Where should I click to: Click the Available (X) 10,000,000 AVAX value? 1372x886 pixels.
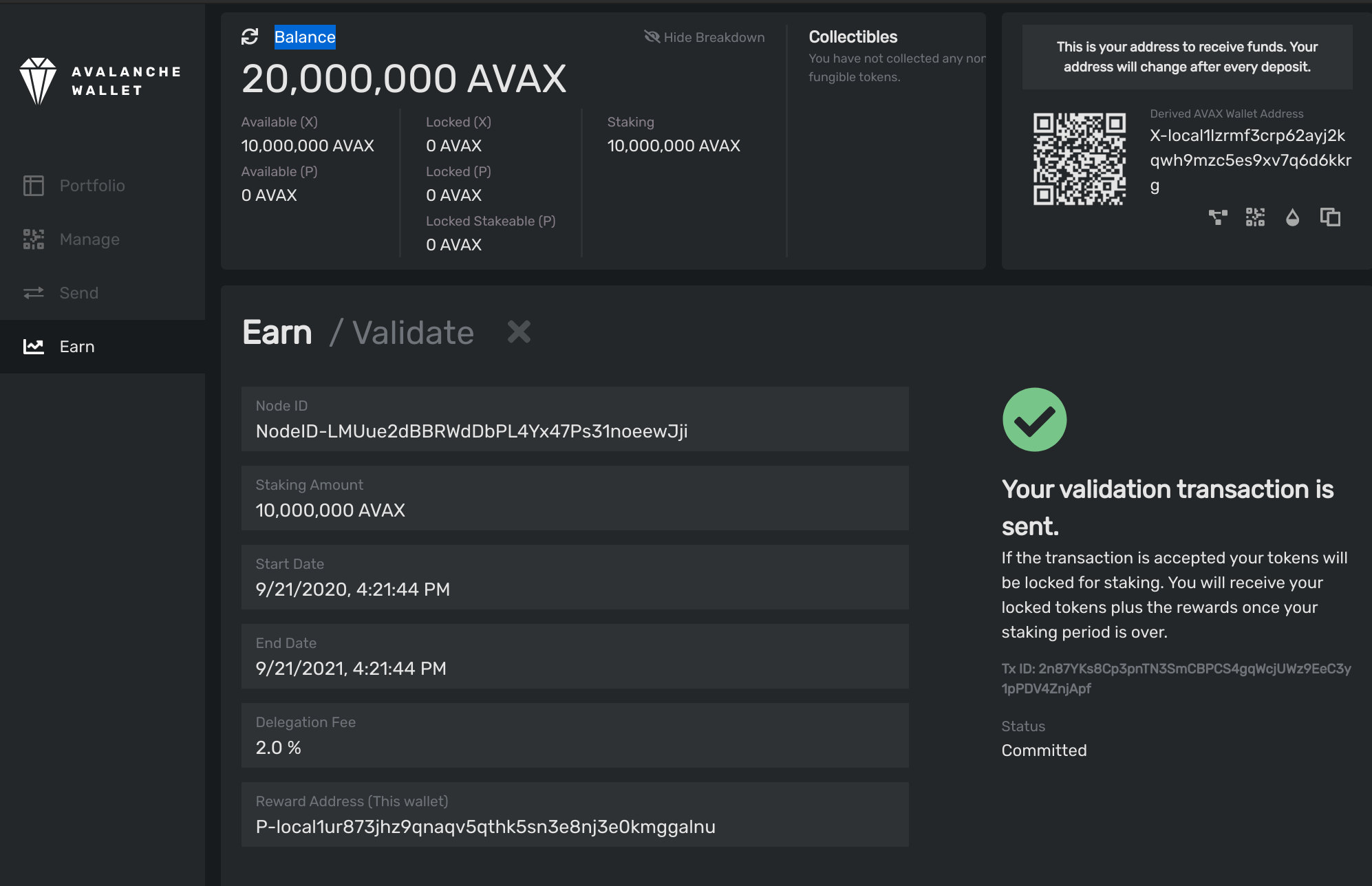[x=308, y=146]
